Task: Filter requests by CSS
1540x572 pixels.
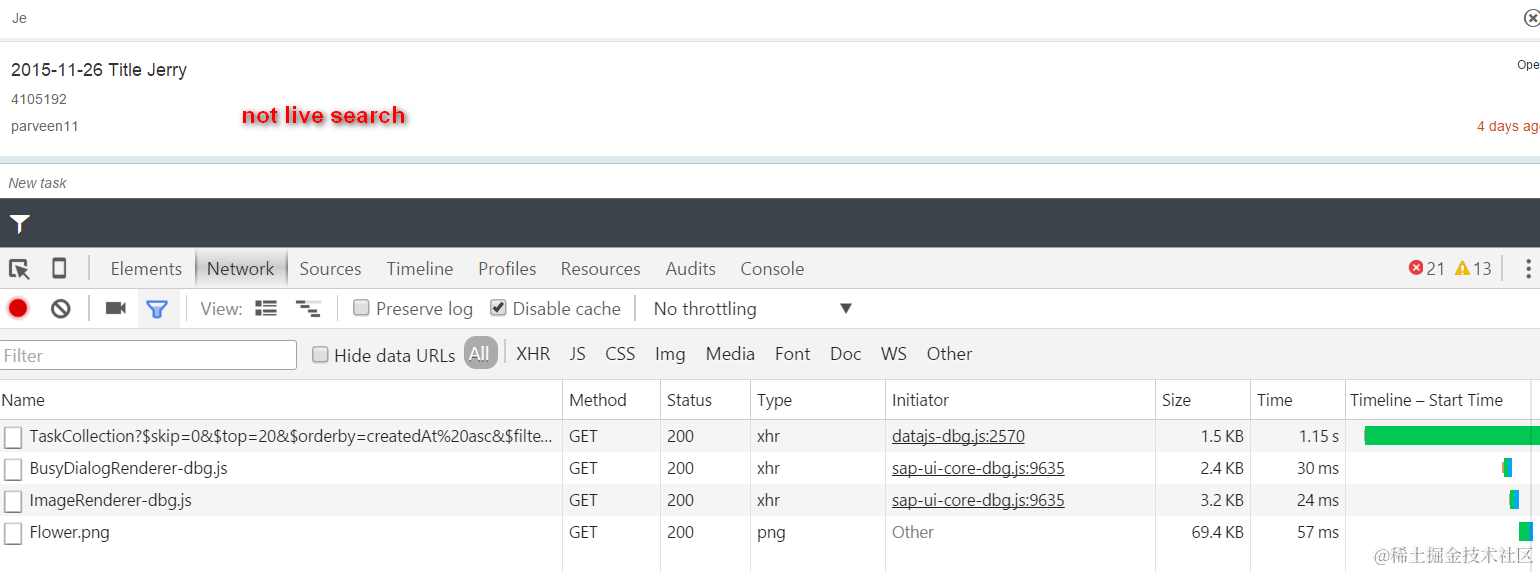Action: (620, 353)
